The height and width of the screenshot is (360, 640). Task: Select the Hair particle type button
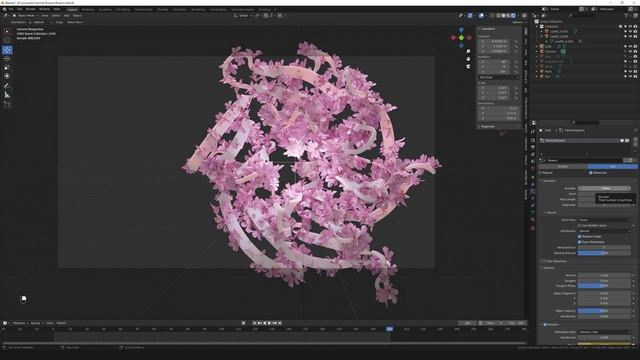tap(613, 167)
